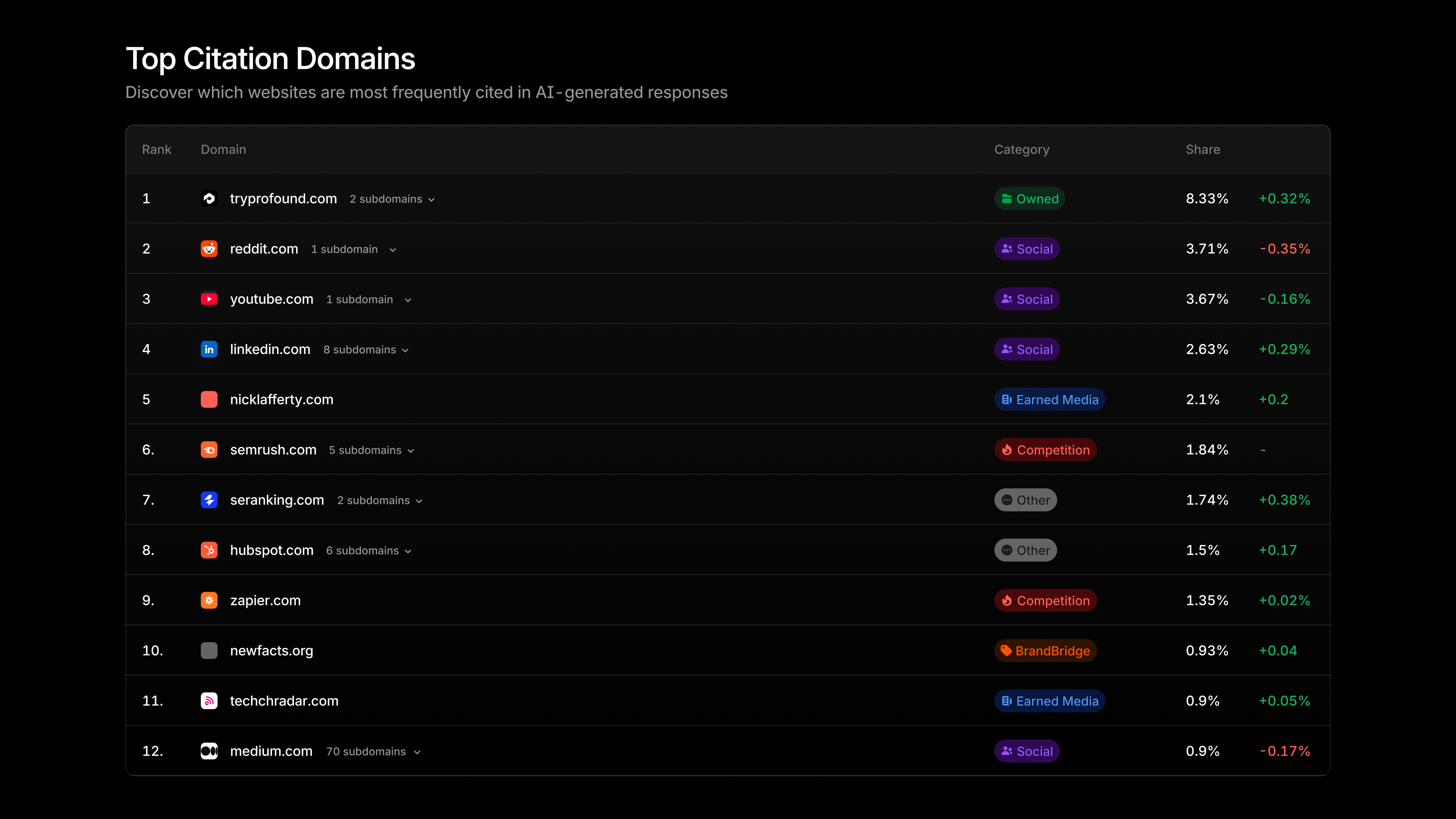This screenshot has height=819, width=1456.
Task: Click the Domain column header
Action: [x=223, y=149]
